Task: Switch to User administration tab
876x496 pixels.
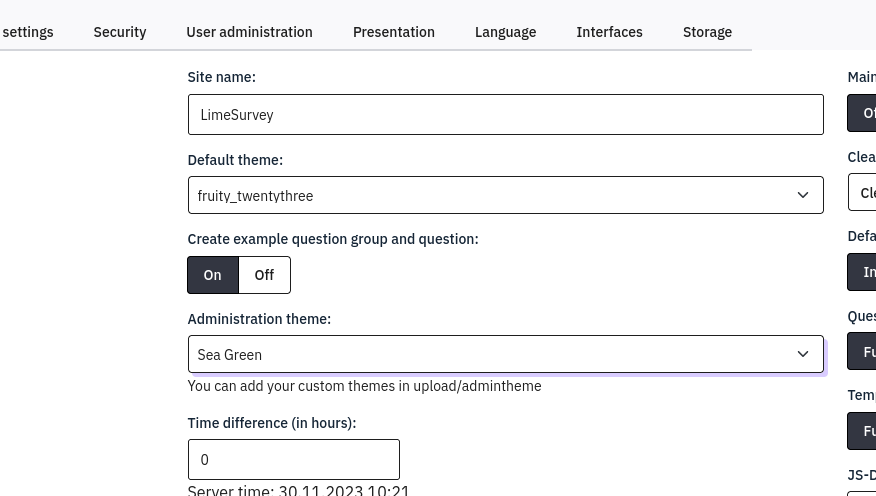Action: pyautogui.click(x=249, y=32)
